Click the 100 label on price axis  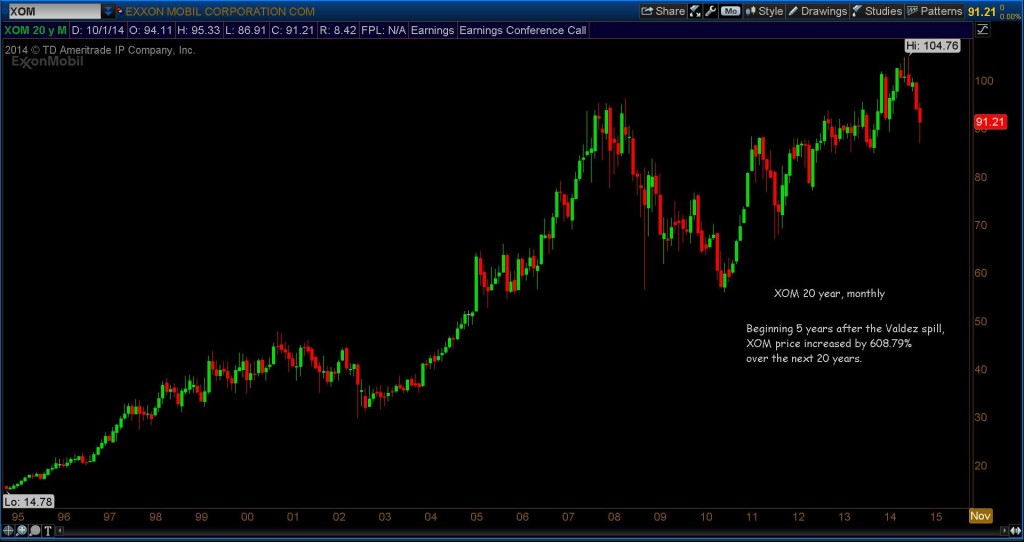(984, 81)
